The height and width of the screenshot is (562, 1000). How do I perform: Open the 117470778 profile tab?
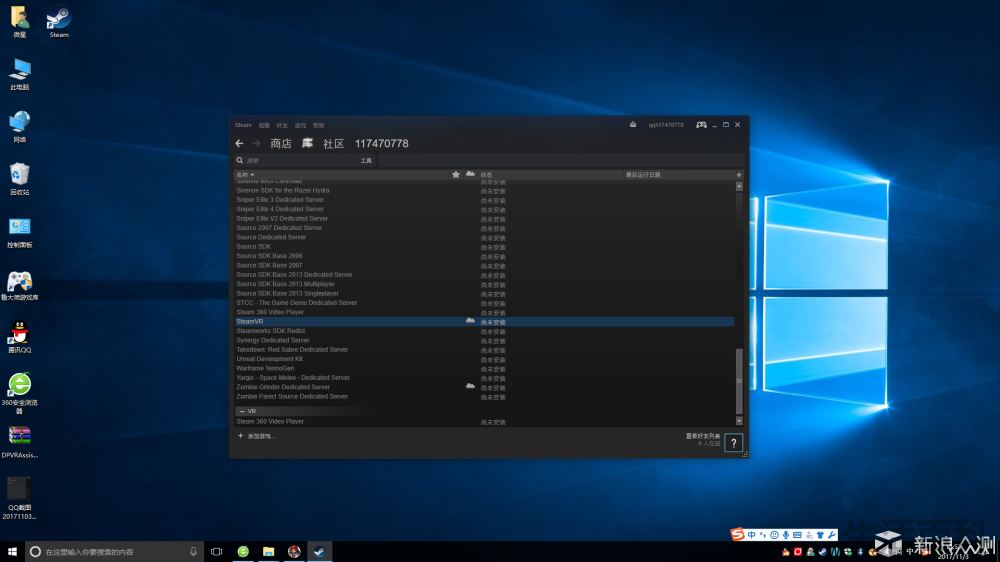tap(381, 144)
